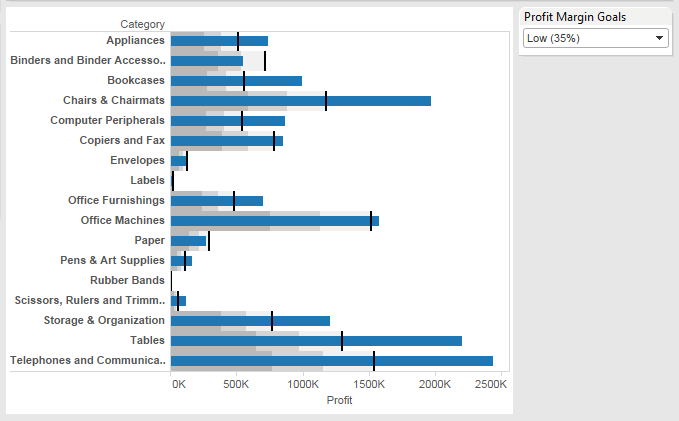Select the Rubber Bands category label
This screenshot has width=679, height=421.
pyautogui.click(x=127, y=280)
